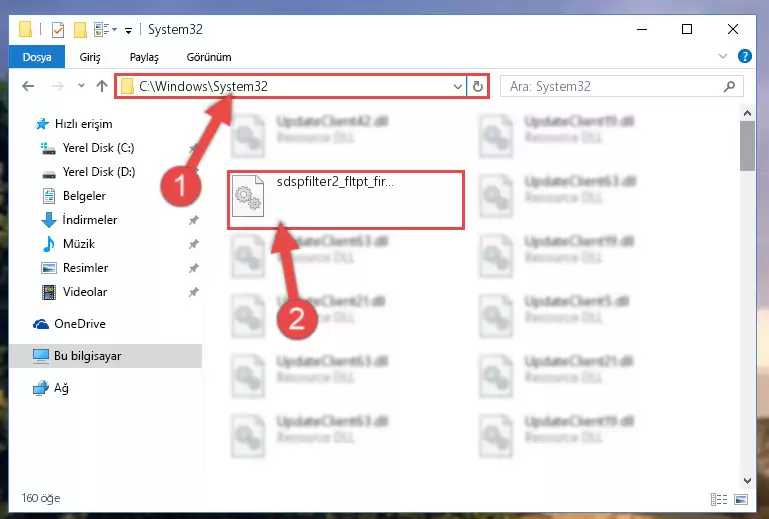The height and width of the screenshot is (519, 769).
Task: Open Yerel Disk (C:) in sidebar
Action: (98, 148)
